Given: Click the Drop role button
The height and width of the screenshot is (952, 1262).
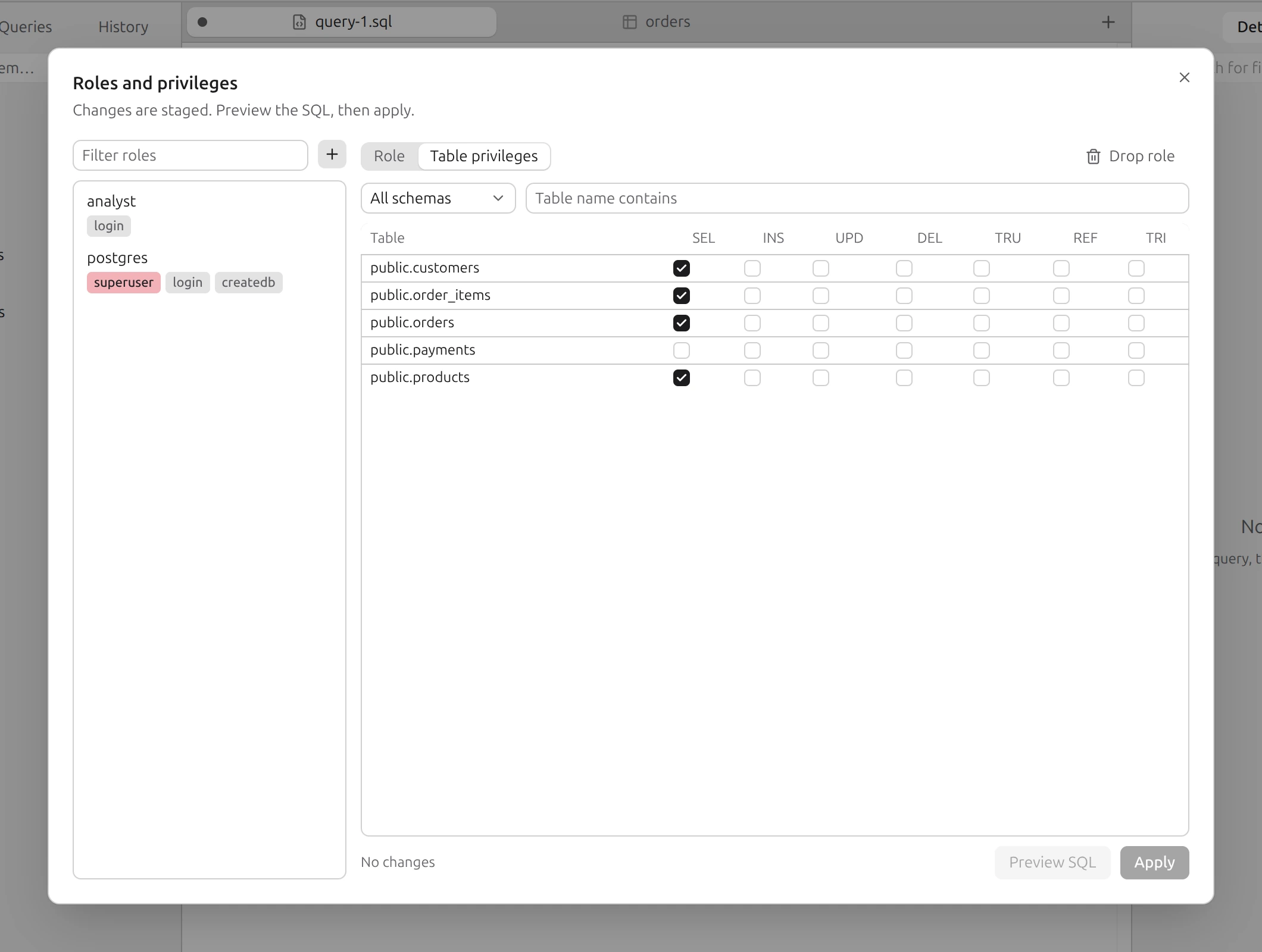Looking at the screenshot, I should tap(1130, 156).
